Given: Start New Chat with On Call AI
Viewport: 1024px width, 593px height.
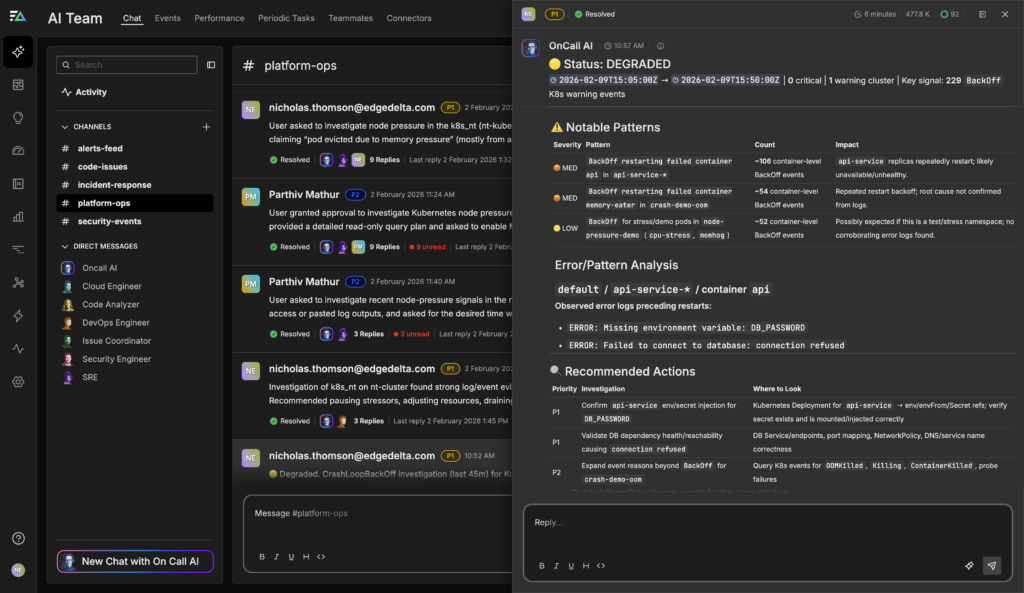Looking at the screenshot, I should 135,561.
